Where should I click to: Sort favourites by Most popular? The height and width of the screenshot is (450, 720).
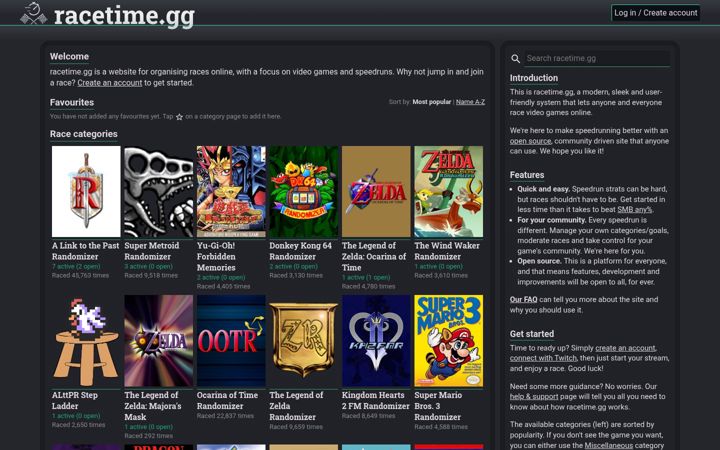[432, 102]
